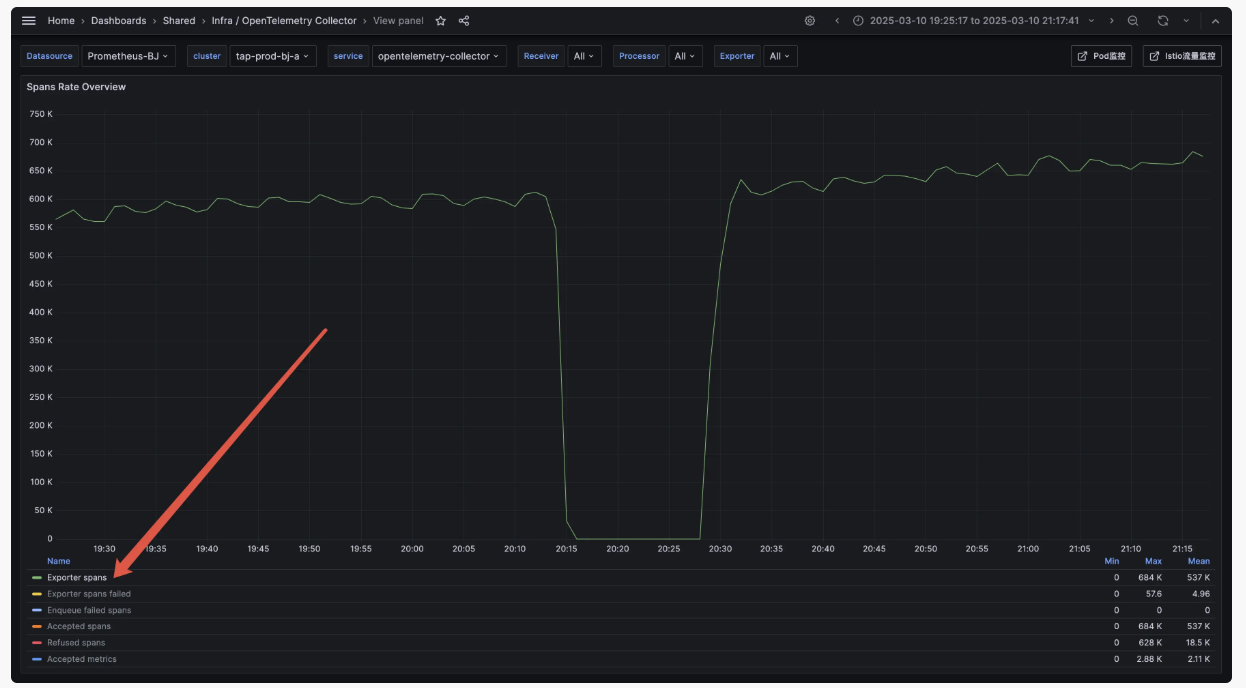
Task: Collapse top bar with chevron-up icon
Action: (x=1214, y=21)
